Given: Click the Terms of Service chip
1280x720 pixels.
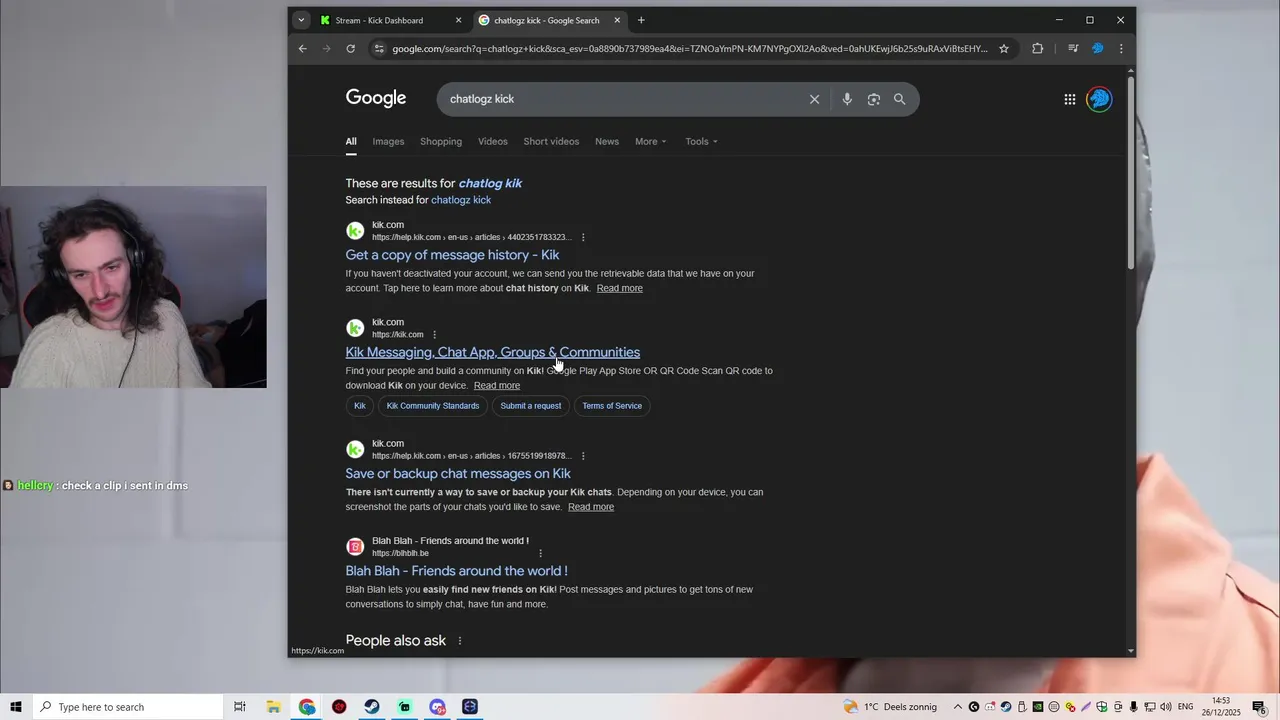Looking at the screenshot, I should point(612,406).
